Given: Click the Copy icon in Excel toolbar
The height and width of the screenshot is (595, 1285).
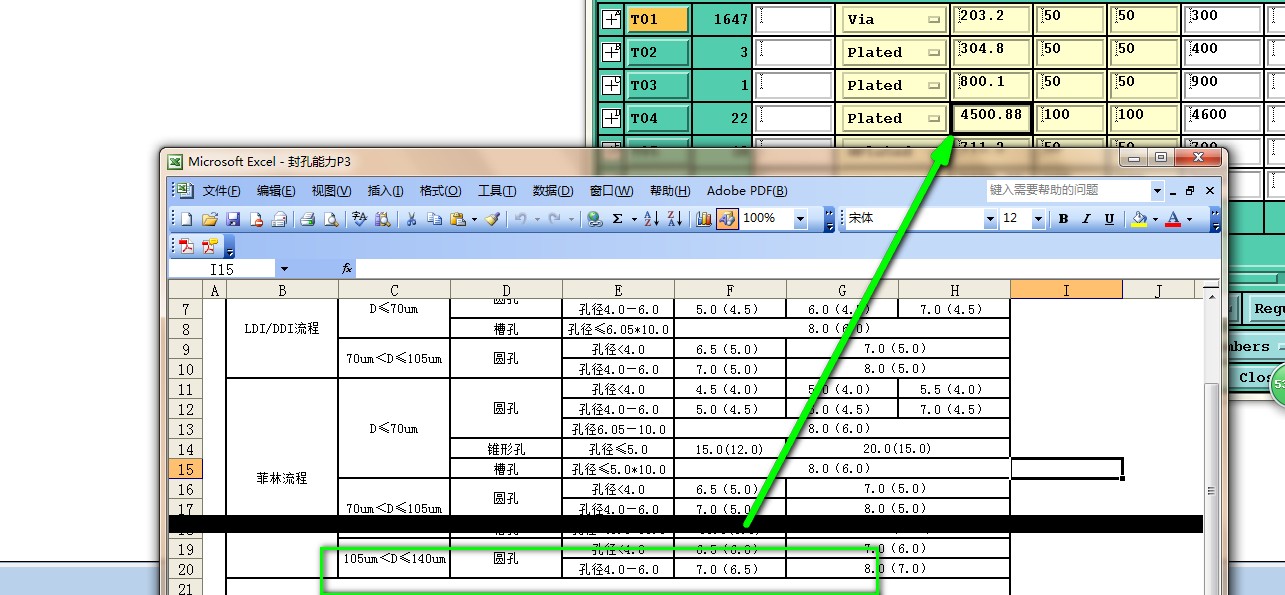Looking at the screenshot, I should pyautogui.click(x=434, y=219).
